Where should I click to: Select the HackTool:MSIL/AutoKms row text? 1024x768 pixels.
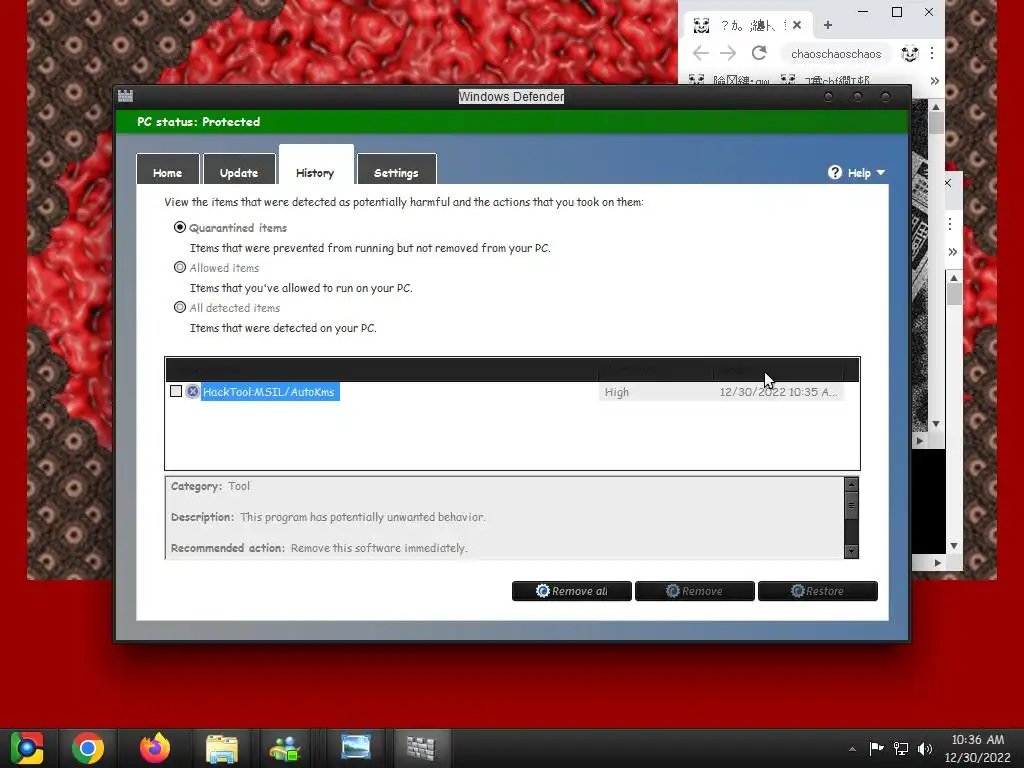[269, 392]
